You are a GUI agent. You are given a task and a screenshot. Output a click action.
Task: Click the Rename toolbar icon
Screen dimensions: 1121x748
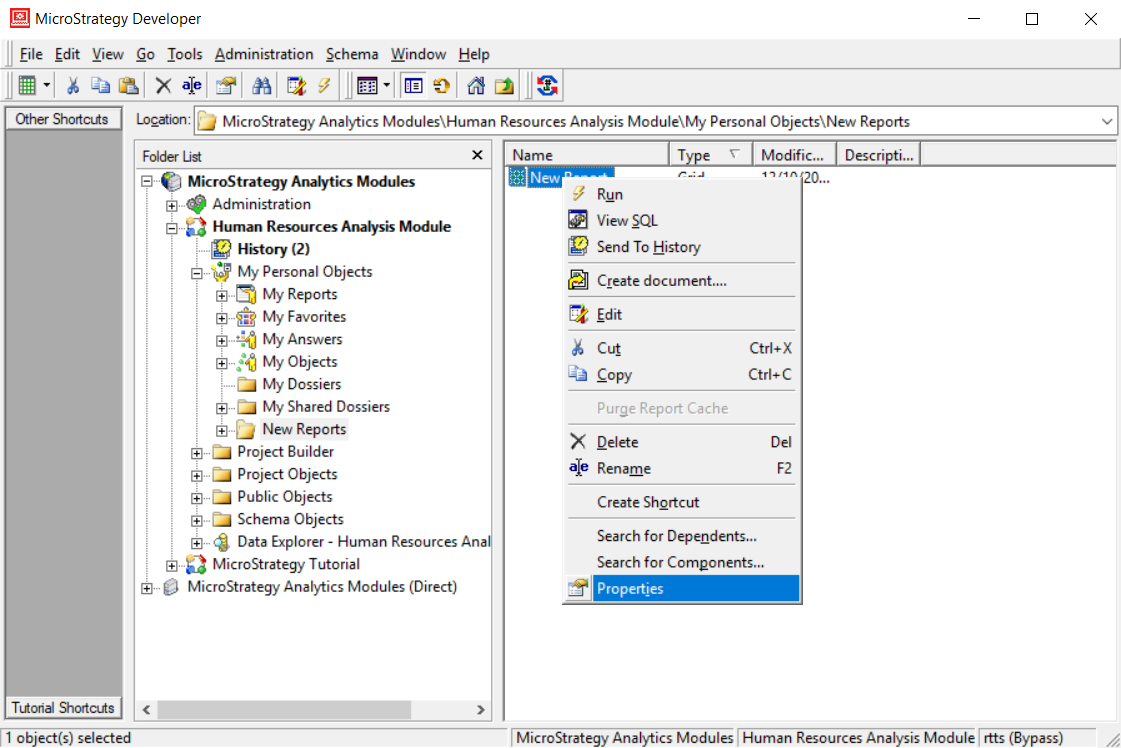[x=192, y=86]
